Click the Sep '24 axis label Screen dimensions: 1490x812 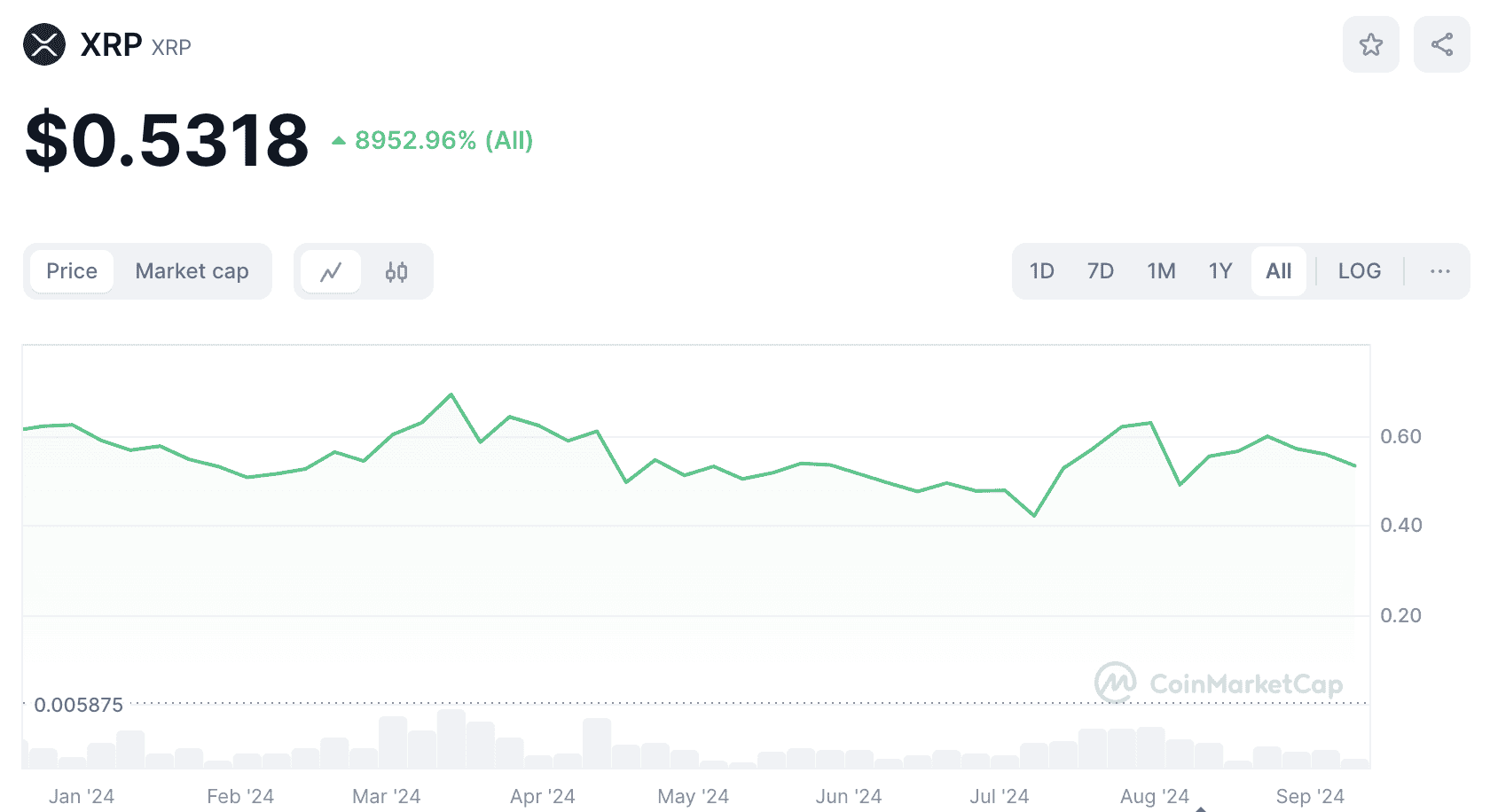[x=1310, y=796]
